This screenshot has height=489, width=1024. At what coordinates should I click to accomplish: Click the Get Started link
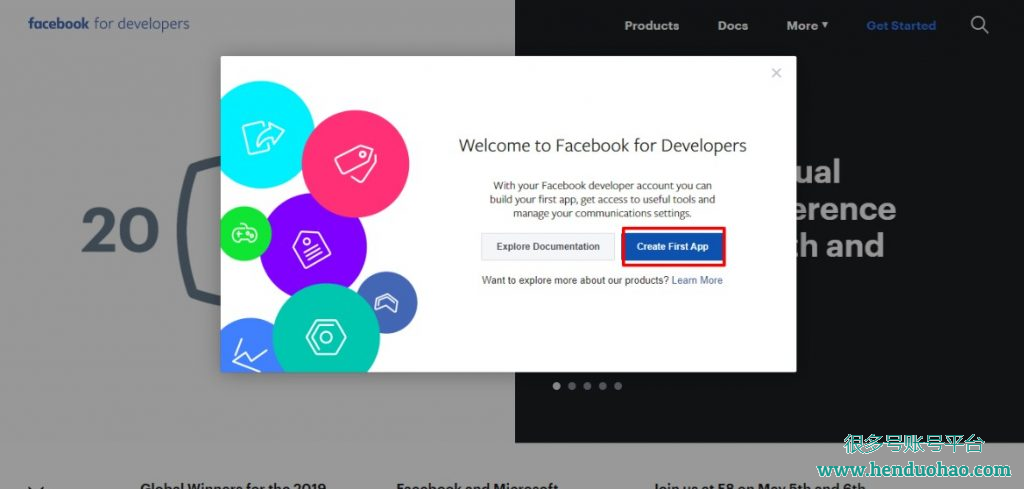[x=901, y=25]
